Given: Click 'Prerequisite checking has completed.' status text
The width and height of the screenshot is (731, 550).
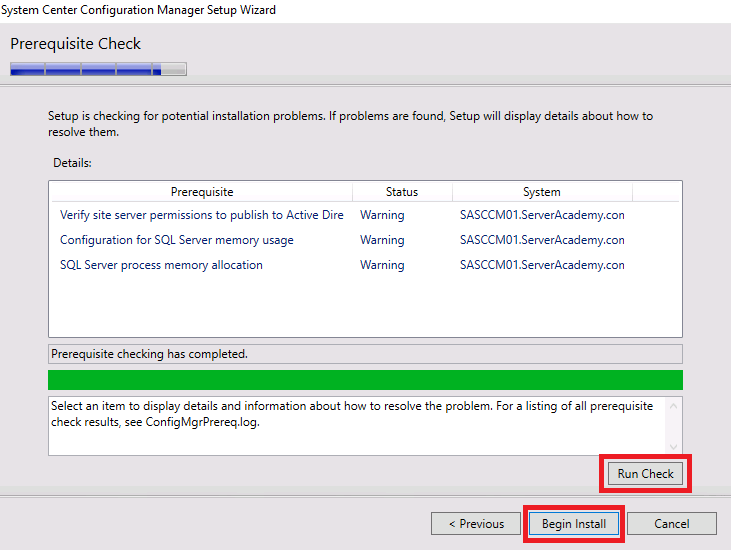Looking at the screenshot, I should (x=149, y=354).
